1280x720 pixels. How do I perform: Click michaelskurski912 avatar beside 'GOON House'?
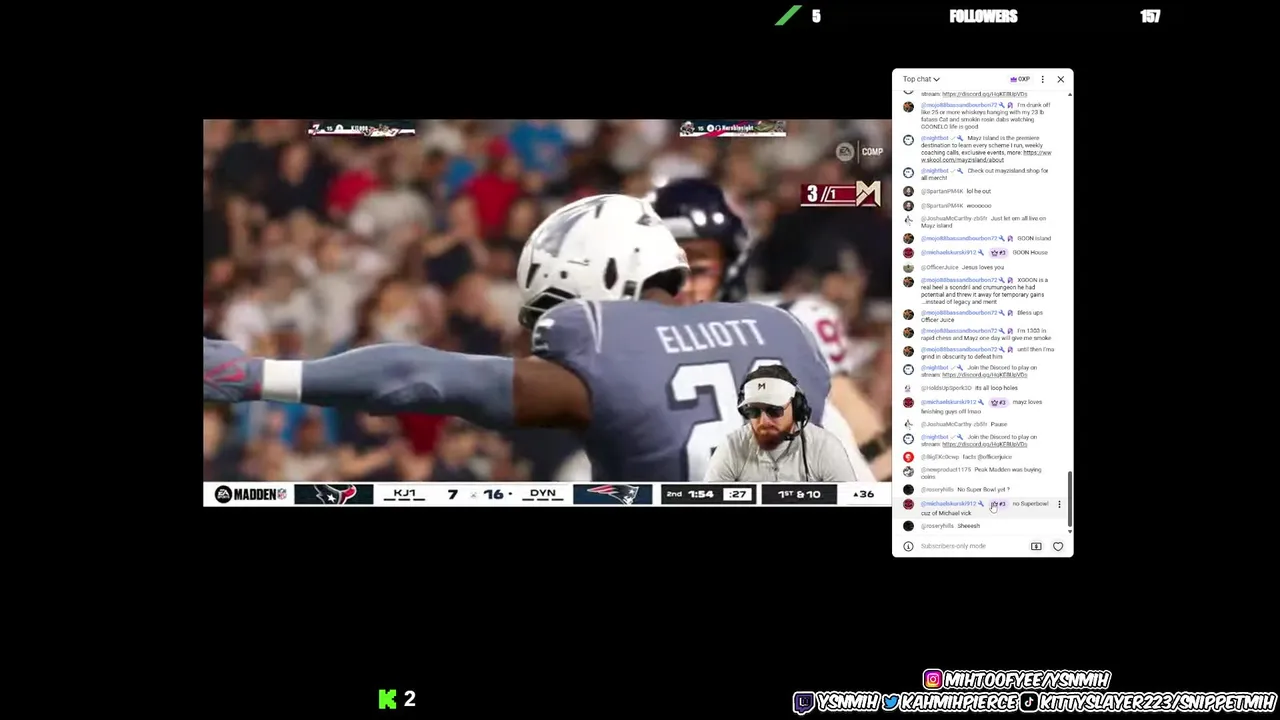(908, 253)
